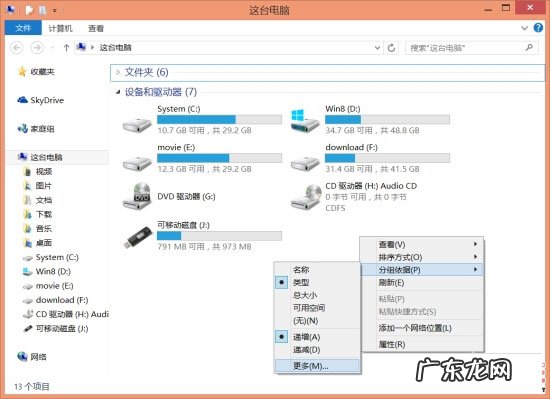This screenshot has height=399, width=550.
Task: Click the 分组依据(P) menu entry
Action: [x=422, y=270]
